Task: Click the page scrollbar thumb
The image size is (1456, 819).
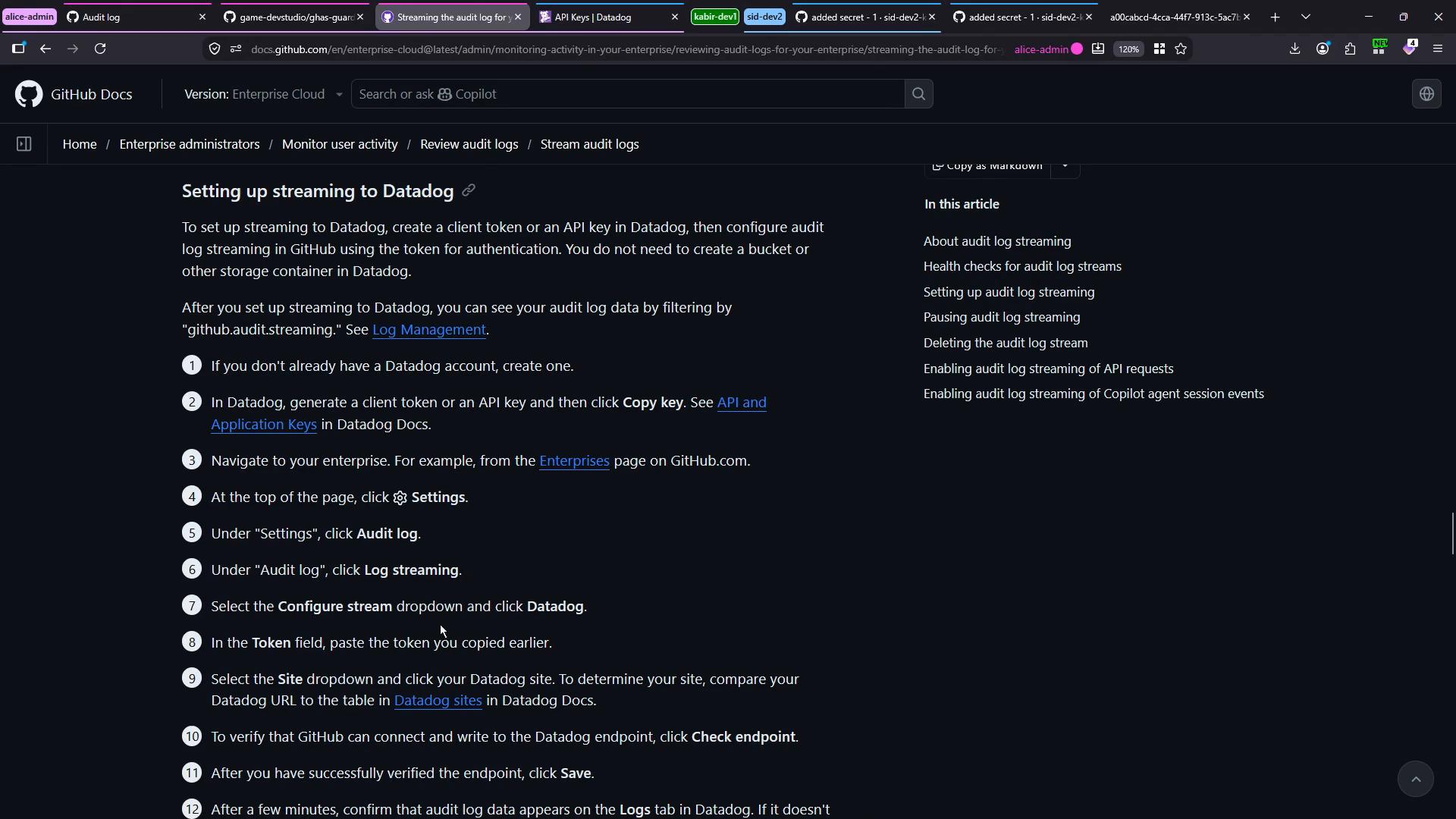Action: point(1452,534)
